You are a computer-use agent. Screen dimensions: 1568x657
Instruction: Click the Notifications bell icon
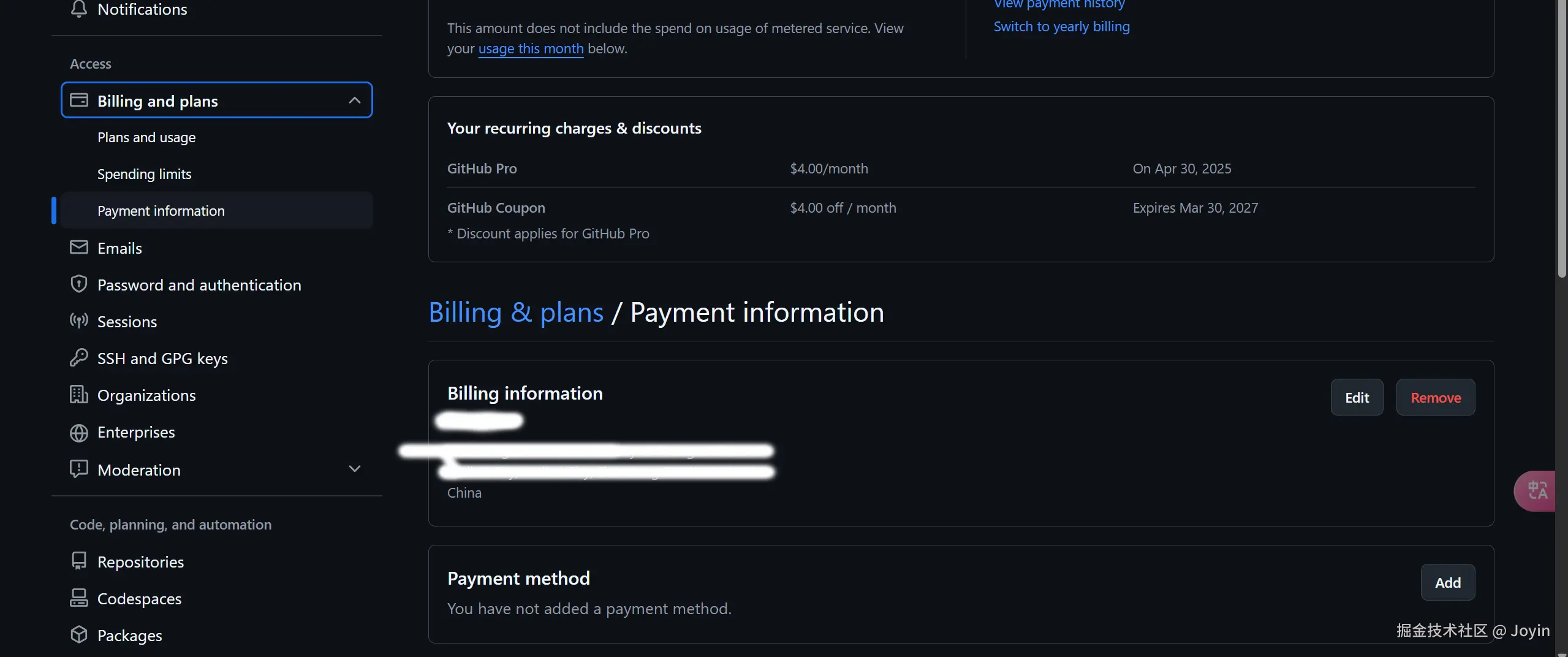(78, 9)
